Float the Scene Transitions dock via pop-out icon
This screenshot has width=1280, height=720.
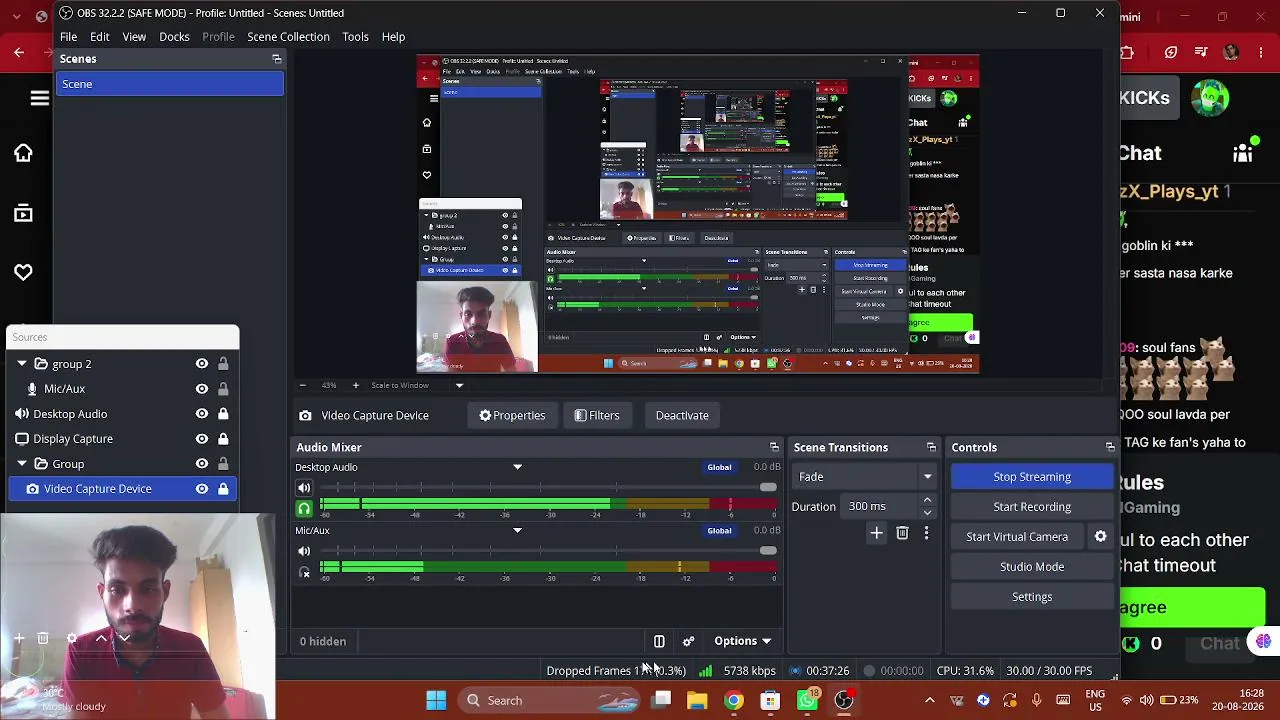click(931, 447)
